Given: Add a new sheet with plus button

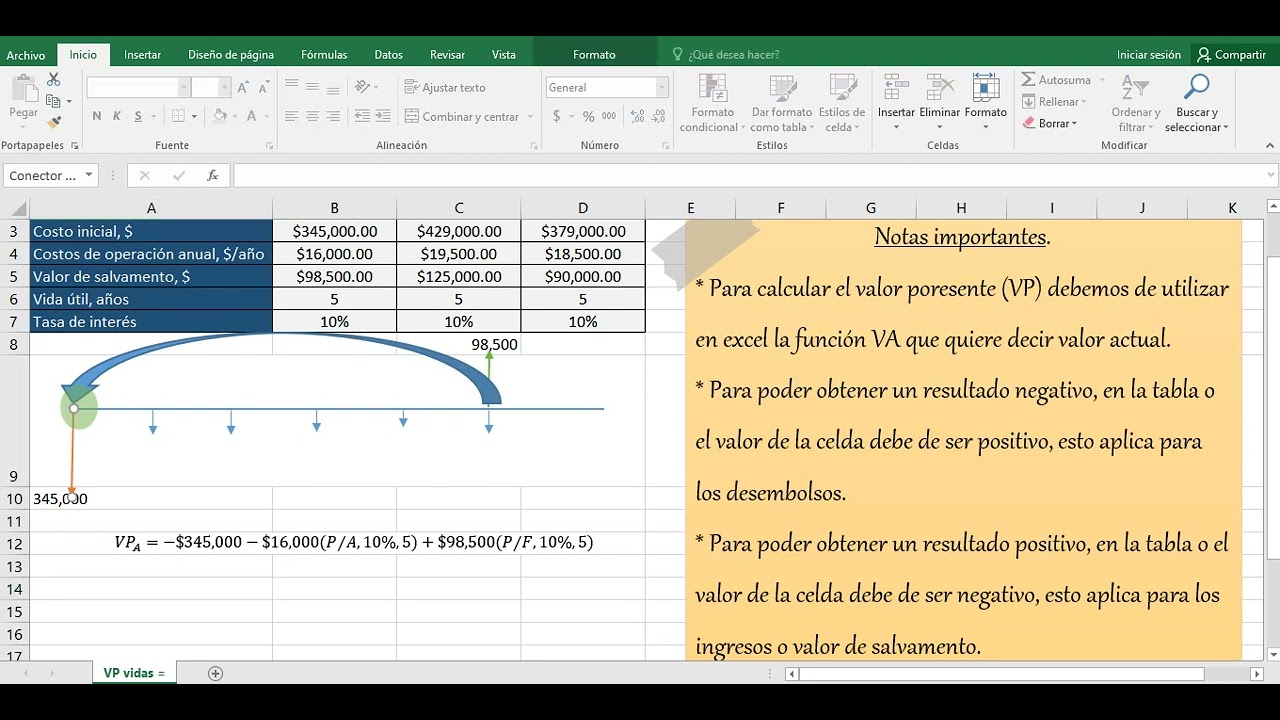Looking at the screenshot, I should pyautogui.click(x=215, y=673).
